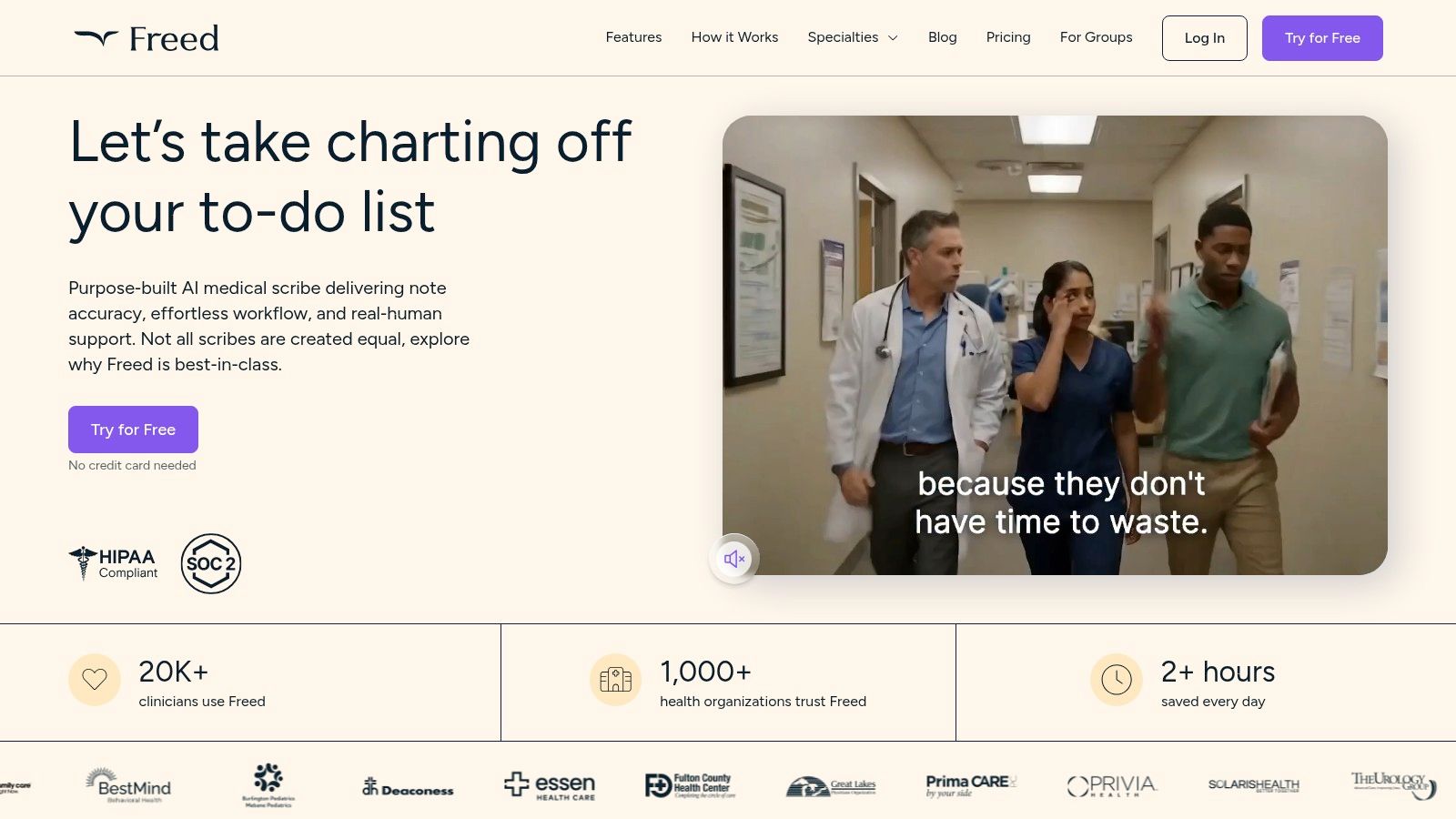
Task: Click the 'Purpose-built AI medical scribe' paragraph
Action: [269, 326]
